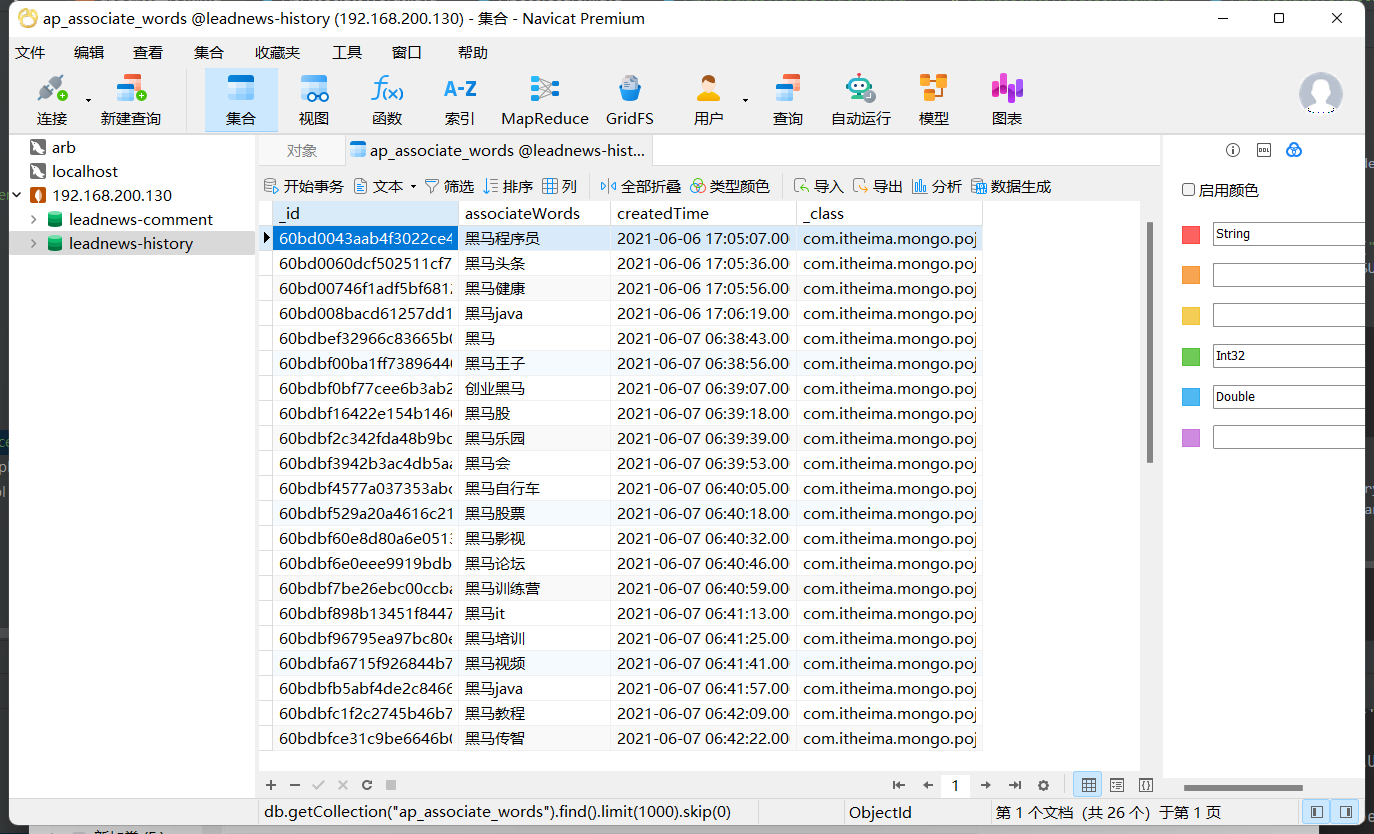Open the dropdown arrow next to 连接
1374x834 pixels.
[x=88, y=100]
